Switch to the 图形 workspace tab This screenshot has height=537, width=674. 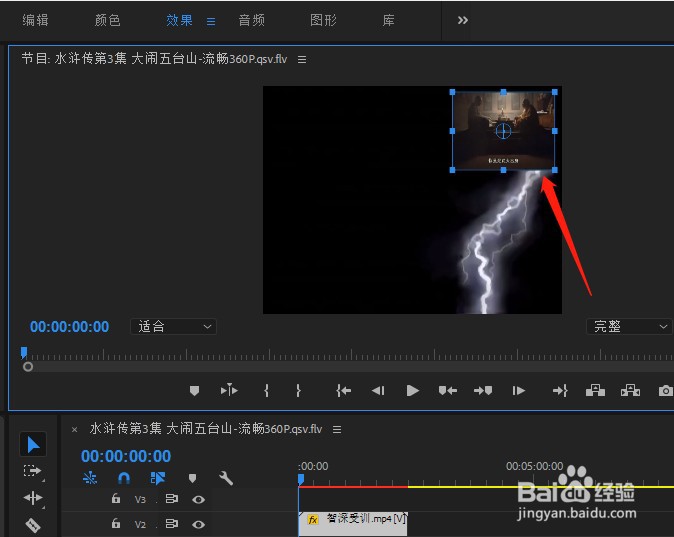(x=323, y=20)
